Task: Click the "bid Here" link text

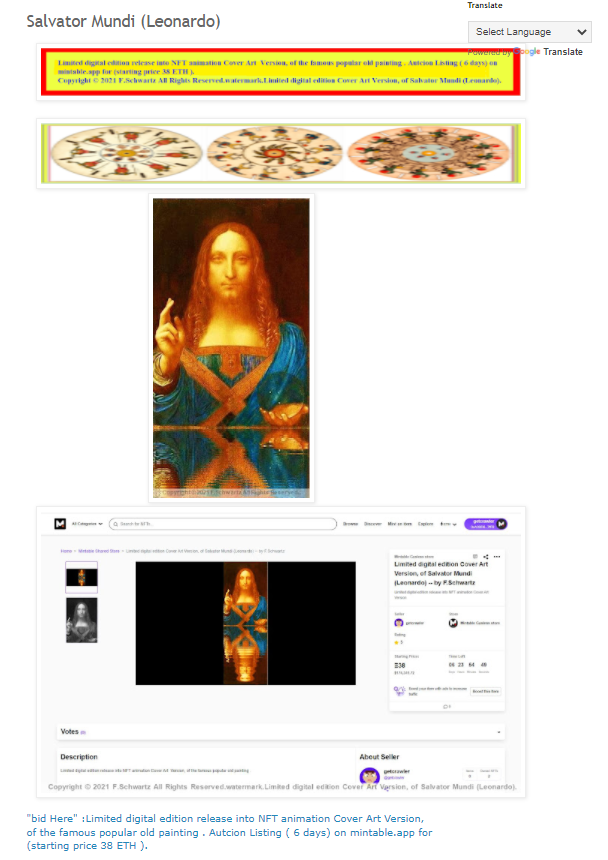Action: coord(49,818)
